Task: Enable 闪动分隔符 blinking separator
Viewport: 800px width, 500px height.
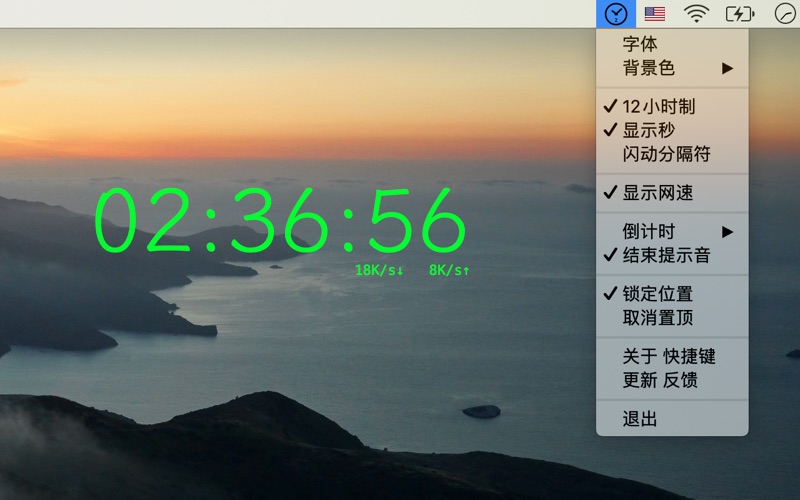Action: pyautogui.click(x=672, y=154)
